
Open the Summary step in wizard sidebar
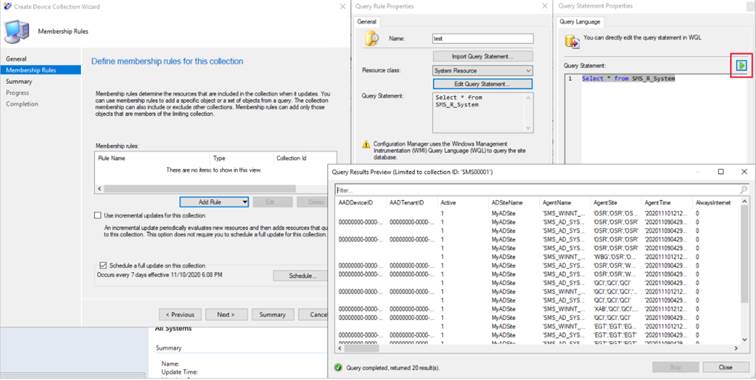click(x=19, y=81)
